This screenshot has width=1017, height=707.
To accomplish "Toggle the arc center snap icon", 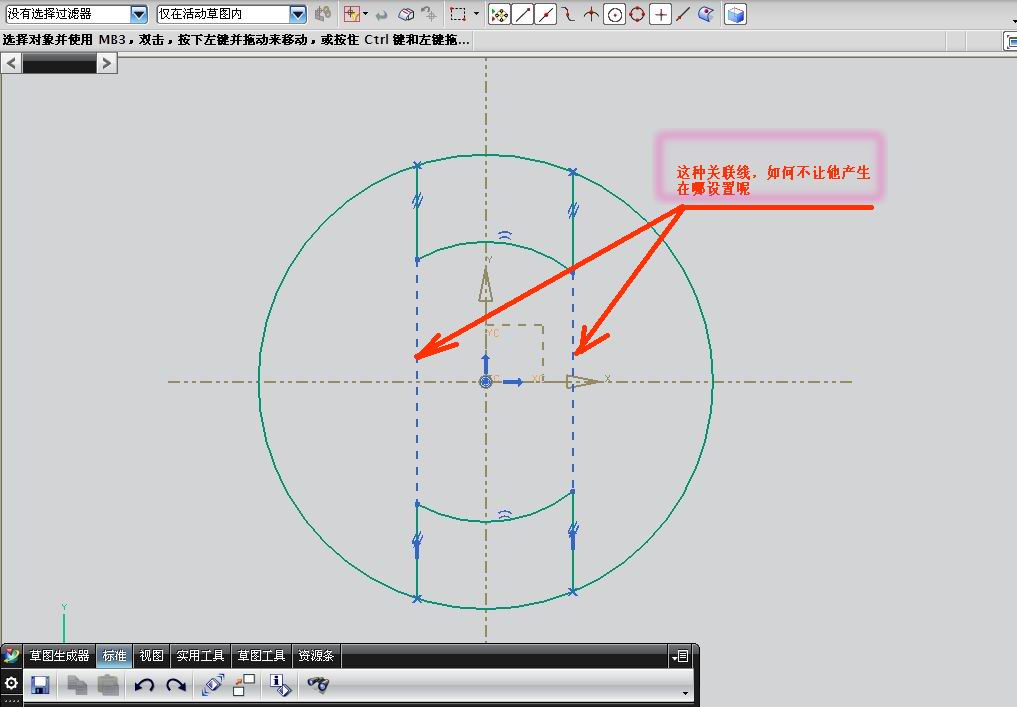I will click(x=614, y=14).
